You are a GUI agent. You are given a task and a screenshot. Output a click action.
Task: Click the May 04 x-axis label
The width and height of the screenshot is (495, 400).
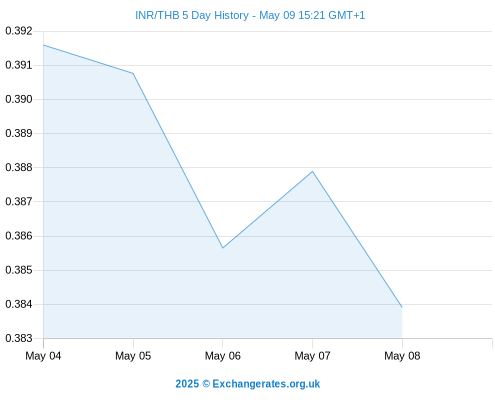coord(43,356)
